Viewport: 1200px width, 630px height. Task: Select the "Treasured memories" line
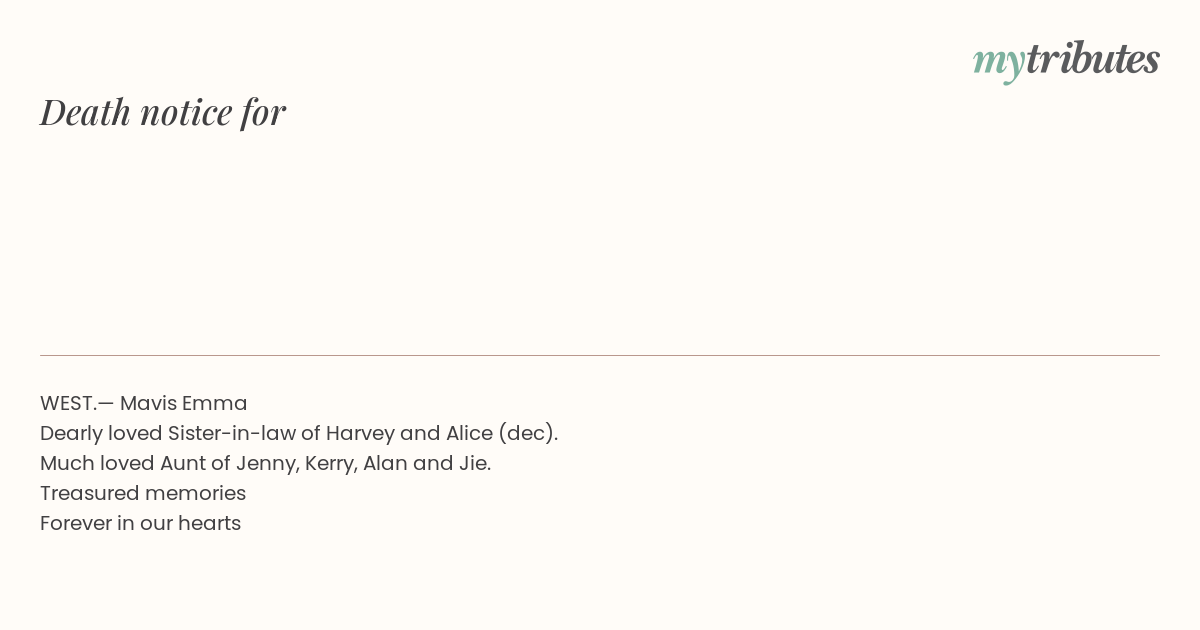[143, 493]
